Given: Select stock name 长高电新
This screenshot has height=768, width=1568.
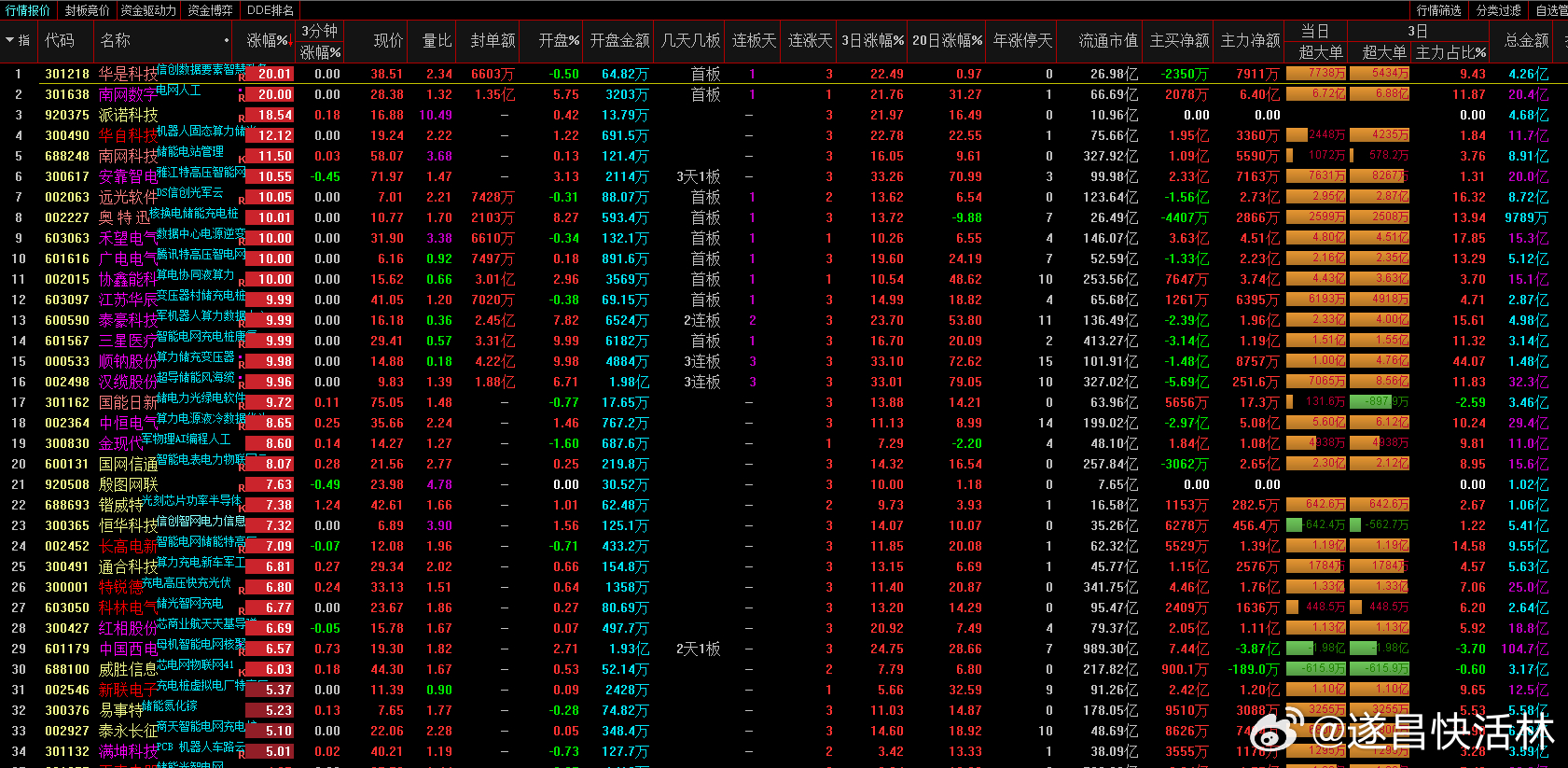Looking at the screenshot, I should pyautogui.click(x=129, y=546).
